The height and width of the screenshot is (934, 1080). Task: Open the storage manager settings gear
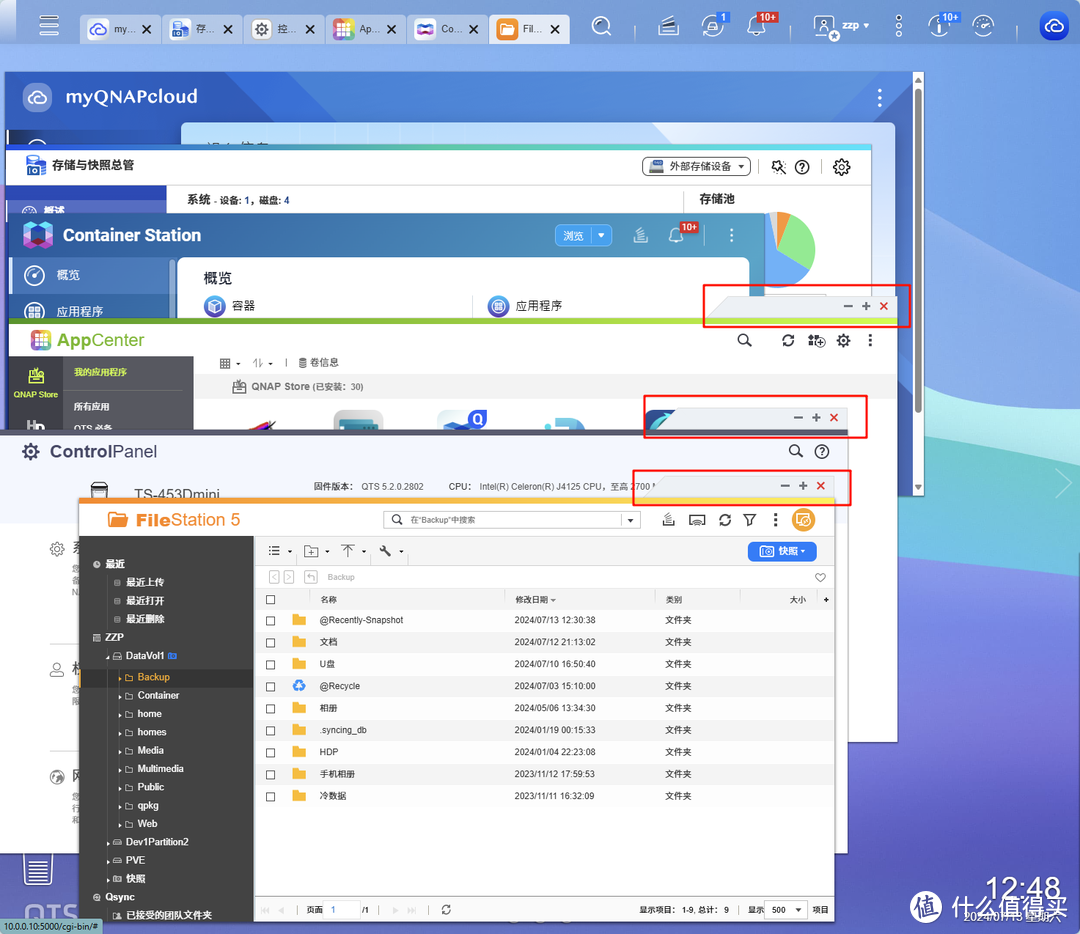(x=841, y=167)
